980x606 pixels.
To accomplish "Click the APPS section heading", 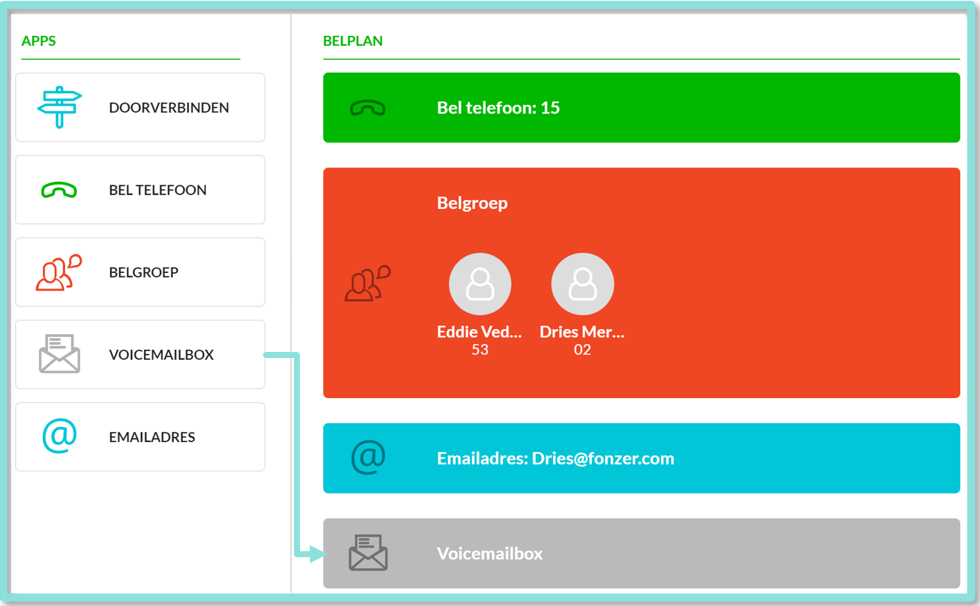I will click(x=39, y=41).
